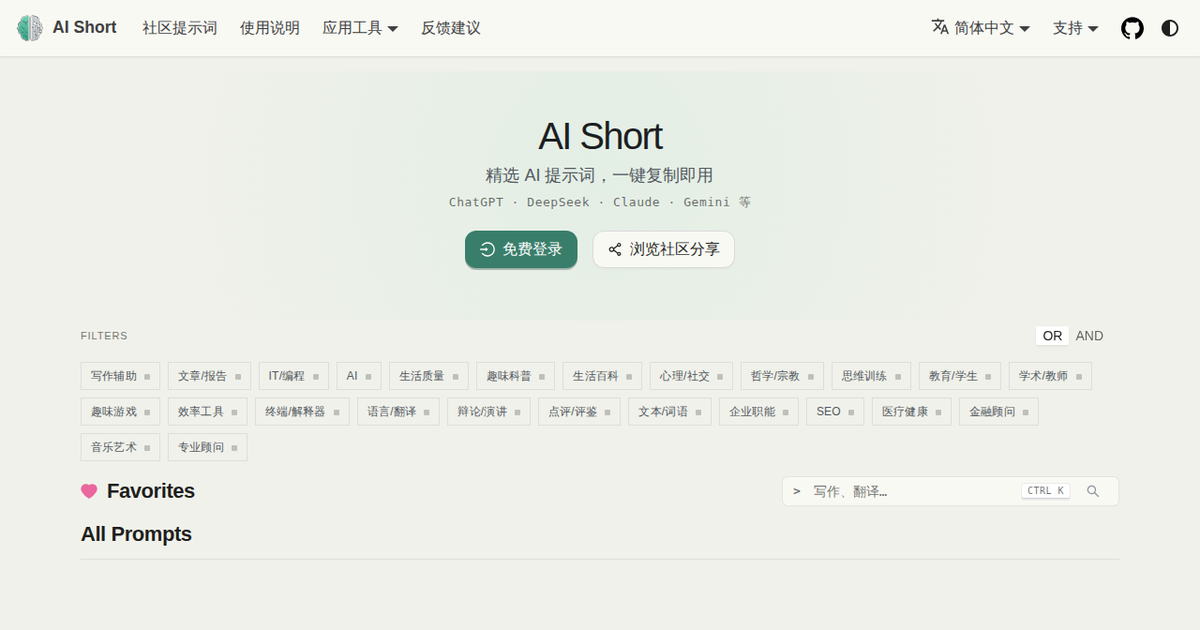This screenshot has width=1200, height=630.
Task: Click the search magnifier icon
Action: point(1093,491)
